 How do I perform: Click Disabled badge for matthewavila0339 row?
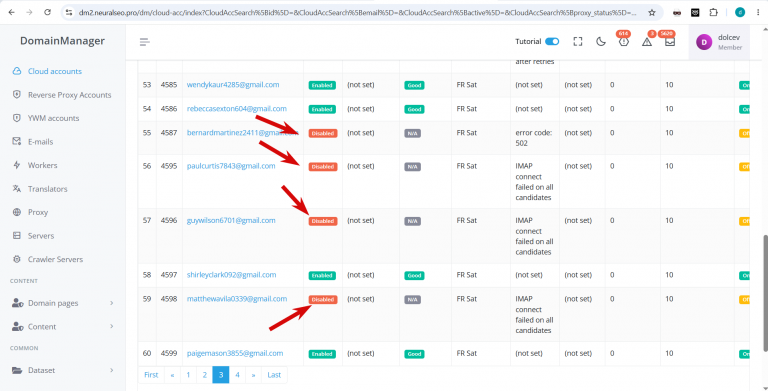click(323, 299)
